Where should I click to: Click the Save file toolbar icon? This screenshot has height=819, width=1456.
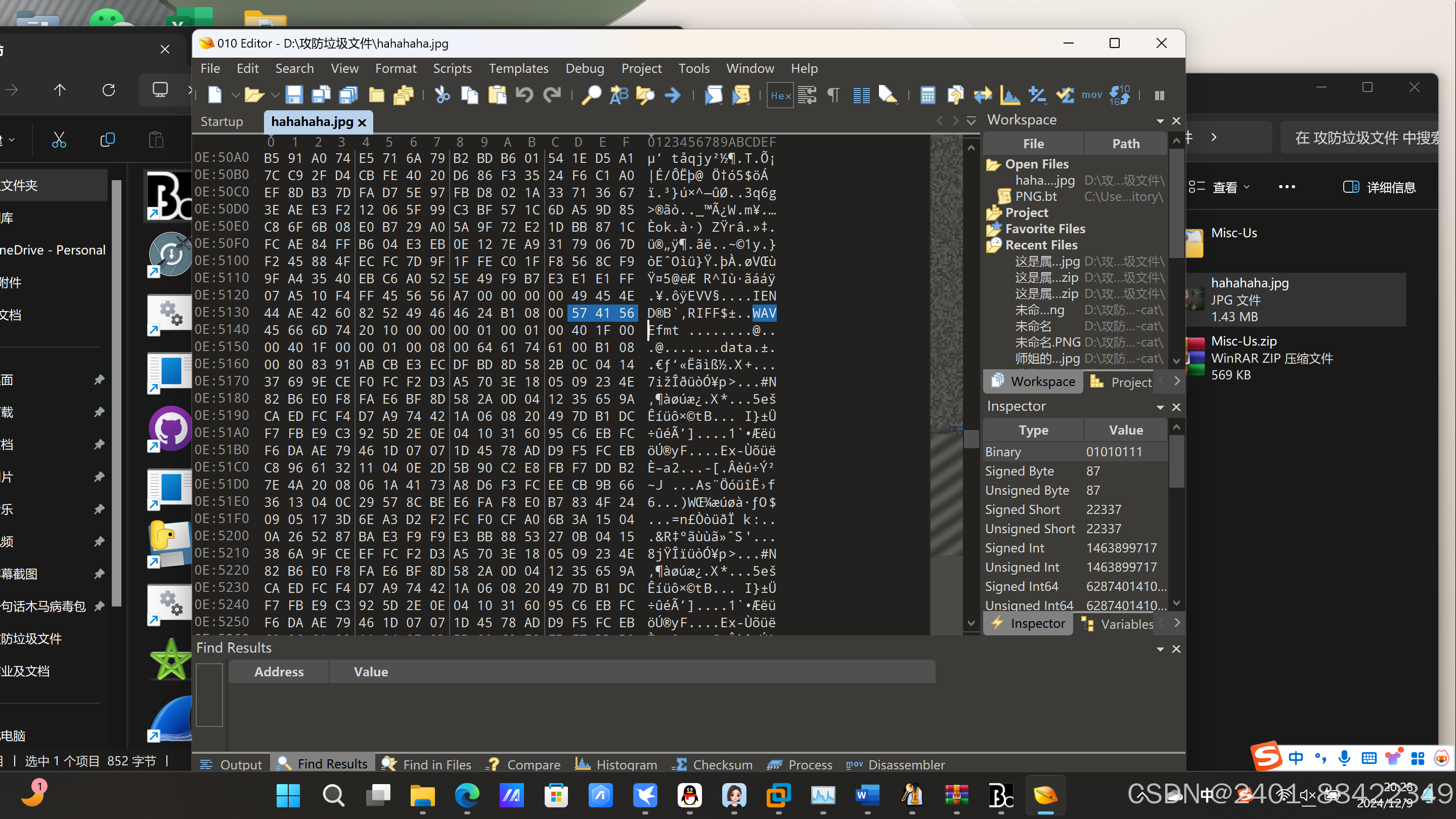pos(294,95)
